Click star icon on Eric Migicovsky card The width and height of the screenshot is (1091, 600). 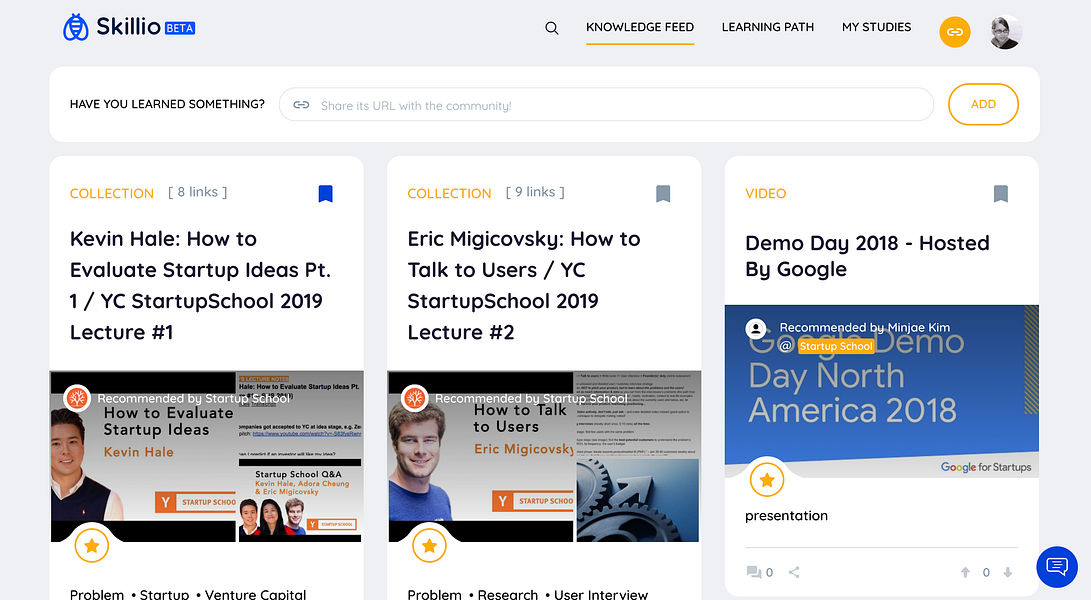429,546
